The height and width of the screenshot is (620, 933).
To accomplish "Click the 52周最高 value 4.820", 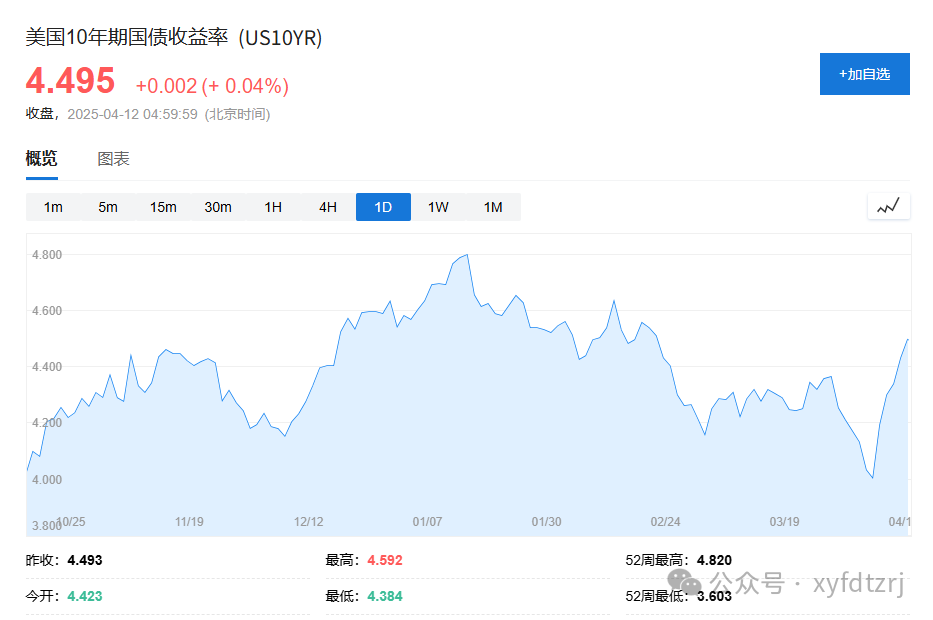I will click(x=717, y=560).
